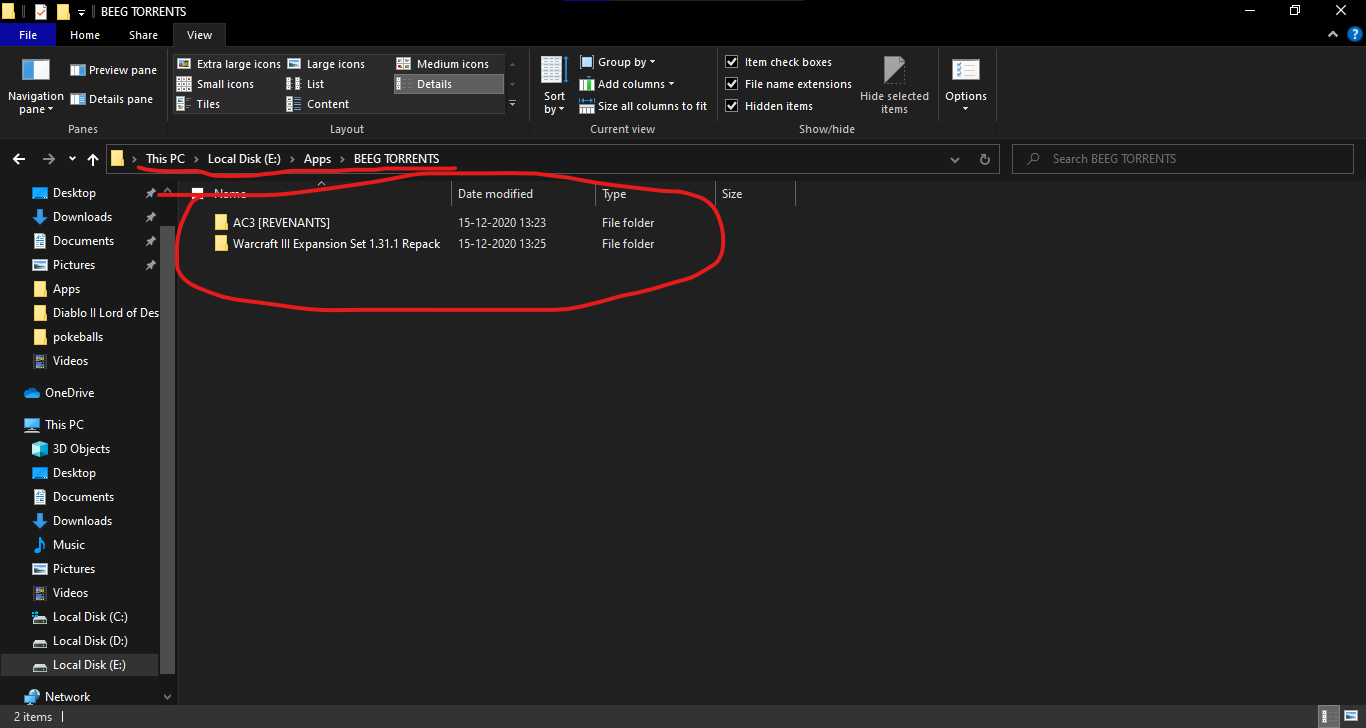
Task: Open Apps folder in Quick access
Action: 66,289
